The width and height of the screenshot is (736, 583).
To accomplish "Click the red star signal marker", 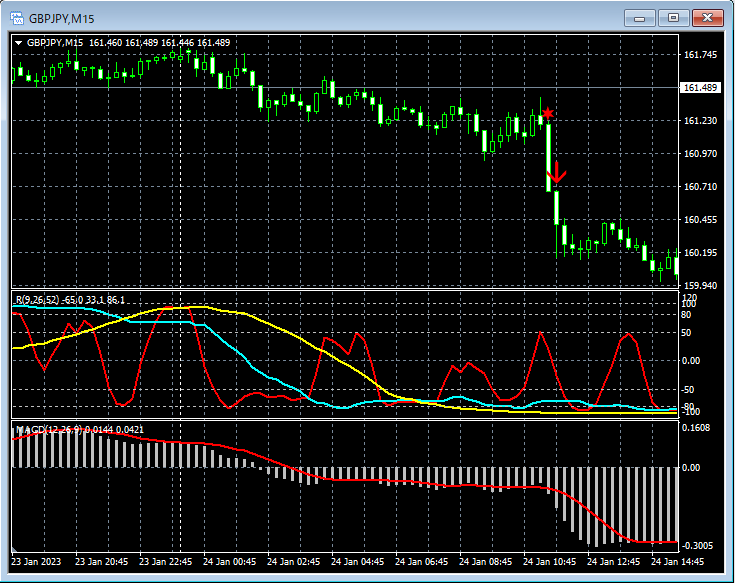I will (x=548, y=114).
